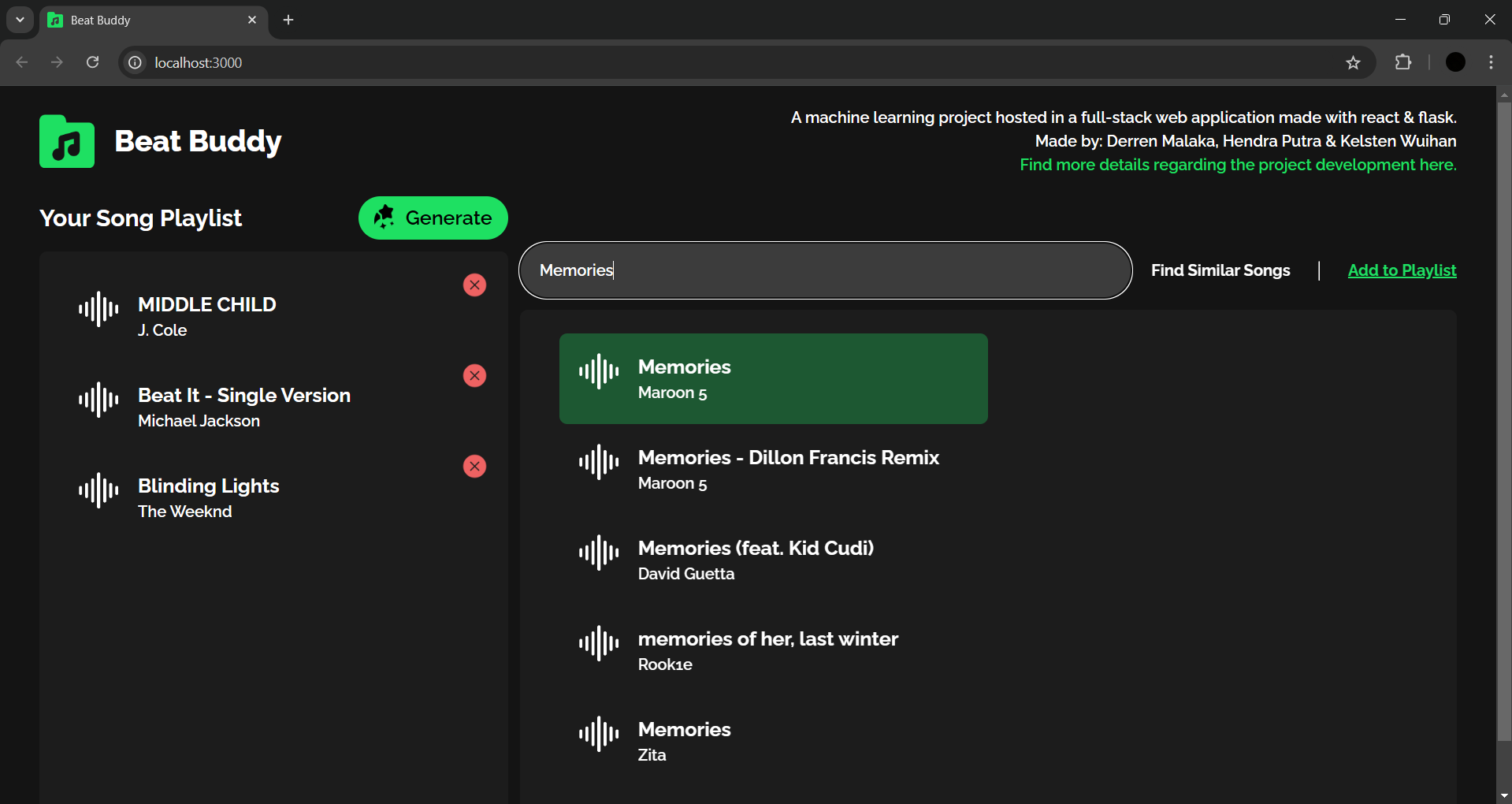1512x804 pixels.
Task: Click the sparkle icon inside the Generate button
Action: (x=385, y=218)
